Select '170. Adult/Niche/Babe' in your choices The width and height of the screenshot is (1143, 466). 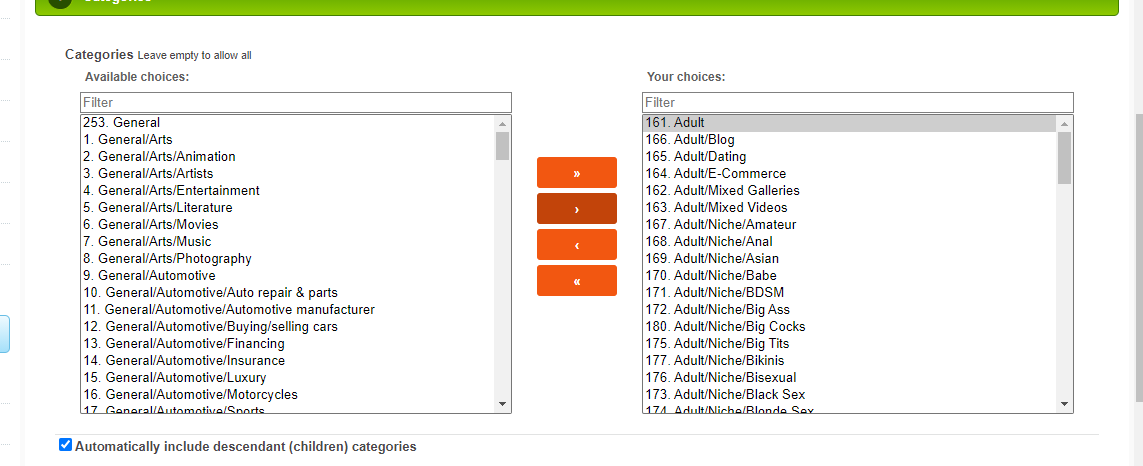coord(850,276)
